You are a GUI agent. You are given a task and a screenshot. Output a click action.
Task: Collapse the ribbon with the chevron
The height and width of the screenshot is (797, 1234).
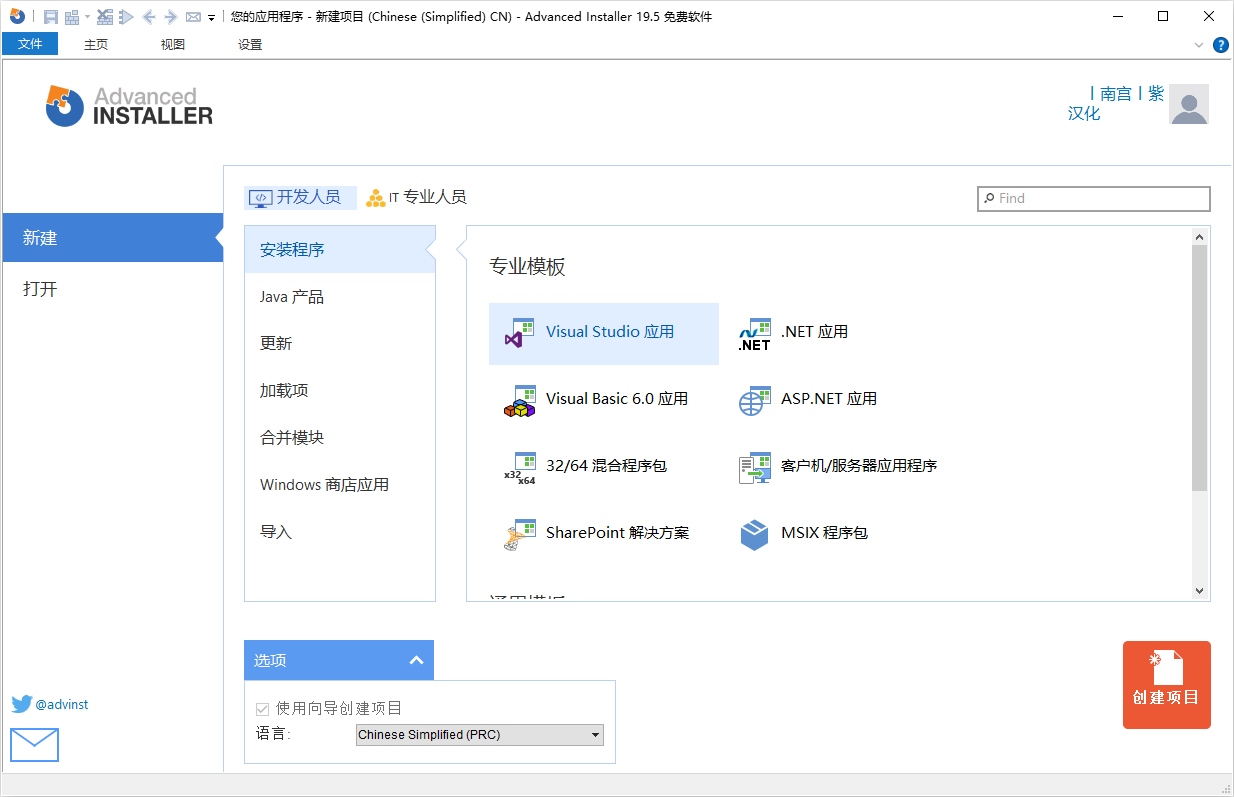1199,45
